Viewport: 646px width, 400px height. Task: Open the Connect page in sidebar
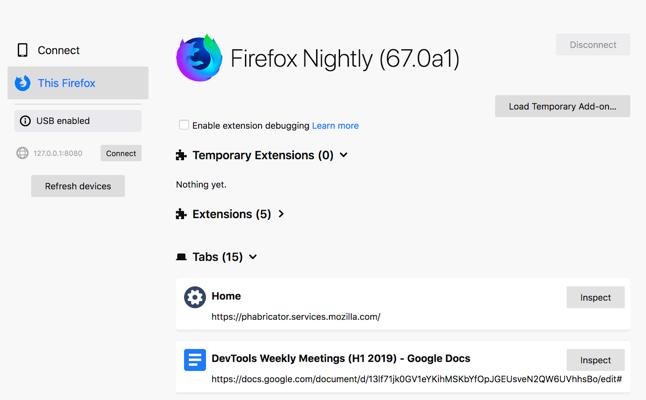(x=58, y=50)
